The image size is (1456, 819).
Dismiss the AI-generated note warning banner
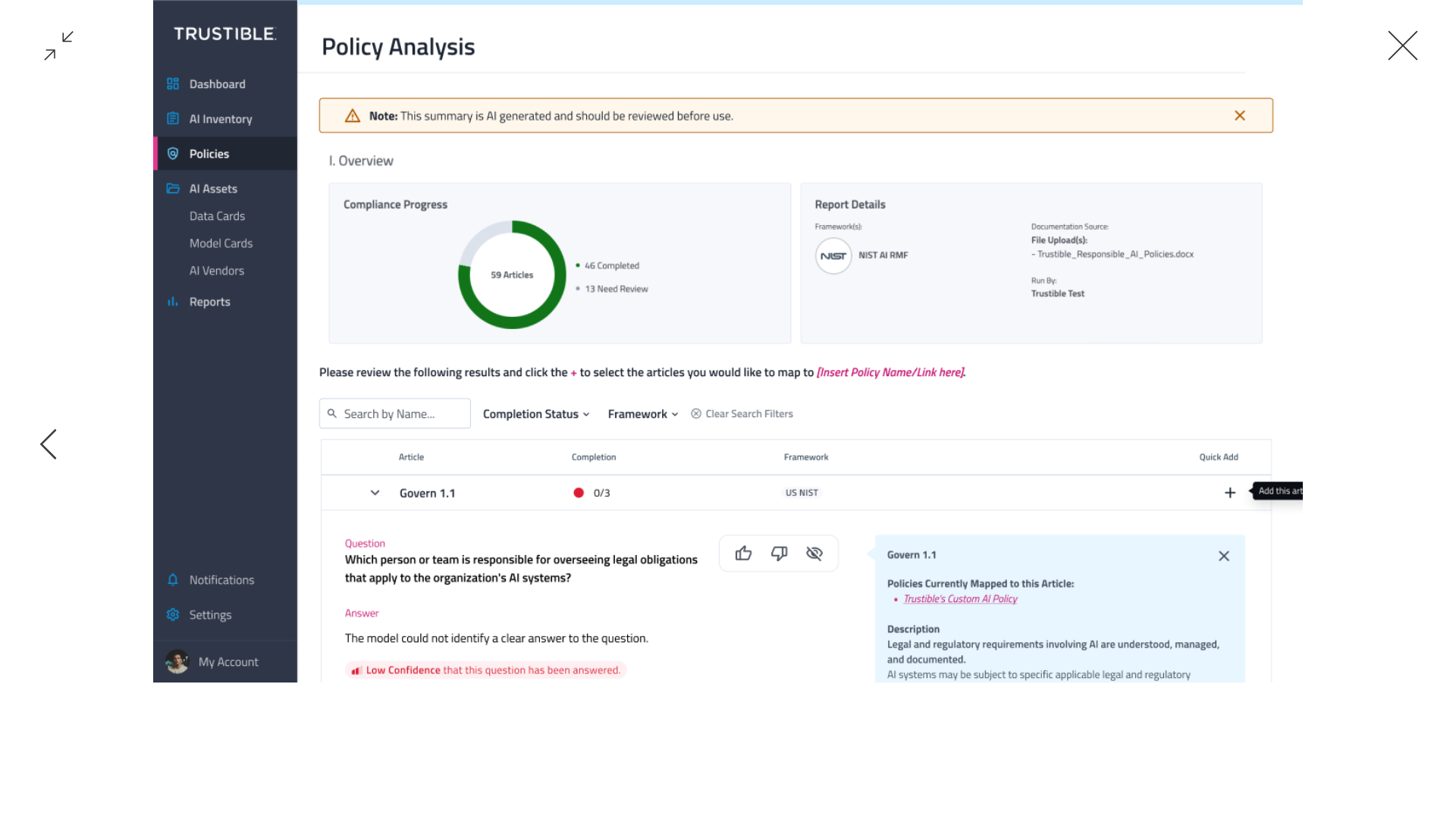click(1240, 115)
